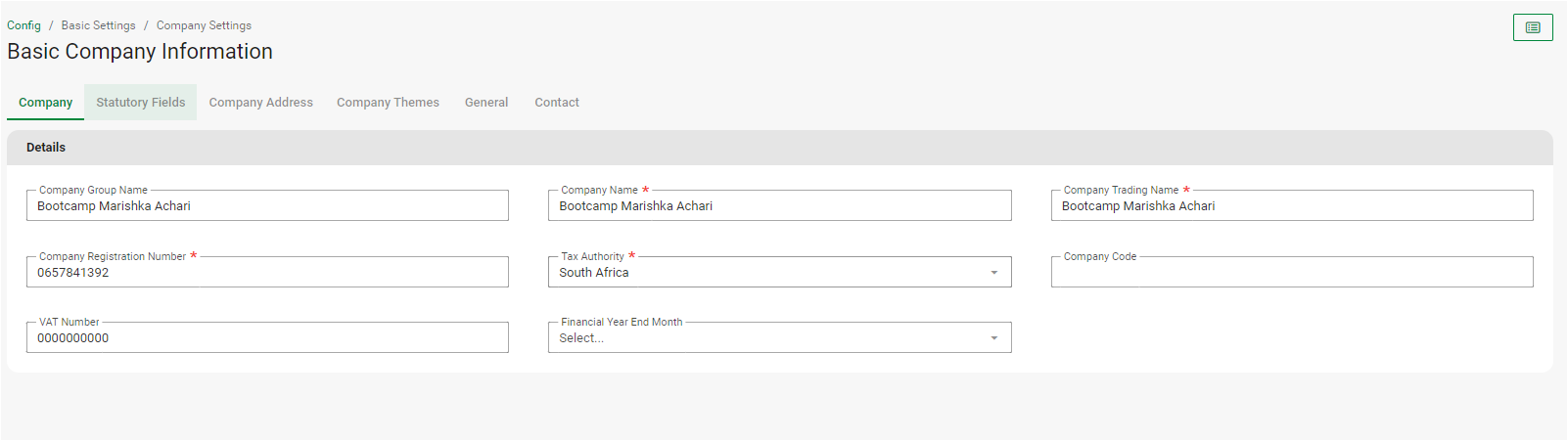Go to the Contact tab
This screenshot has width=1568, height=441.
[556, 103]
